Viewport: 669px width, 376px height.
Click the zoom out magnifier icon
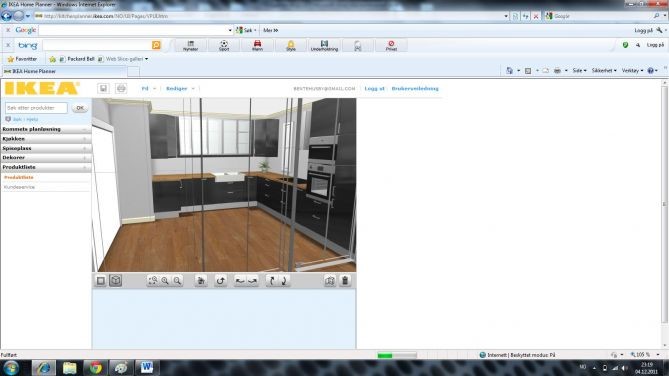(177, 281)
